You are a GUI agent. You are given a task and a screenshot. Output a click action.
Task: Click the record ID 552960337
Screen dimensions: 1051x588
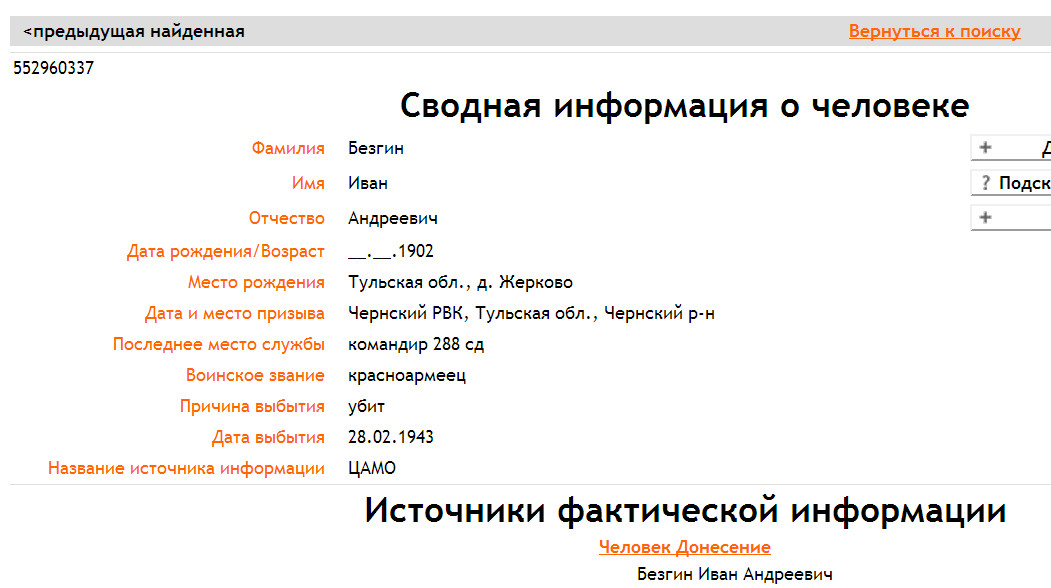(54, 69)
